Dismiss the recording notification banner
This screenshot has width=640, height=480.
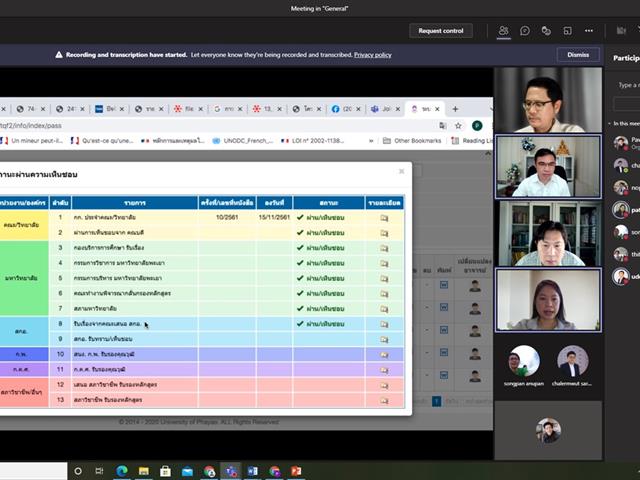578,55
